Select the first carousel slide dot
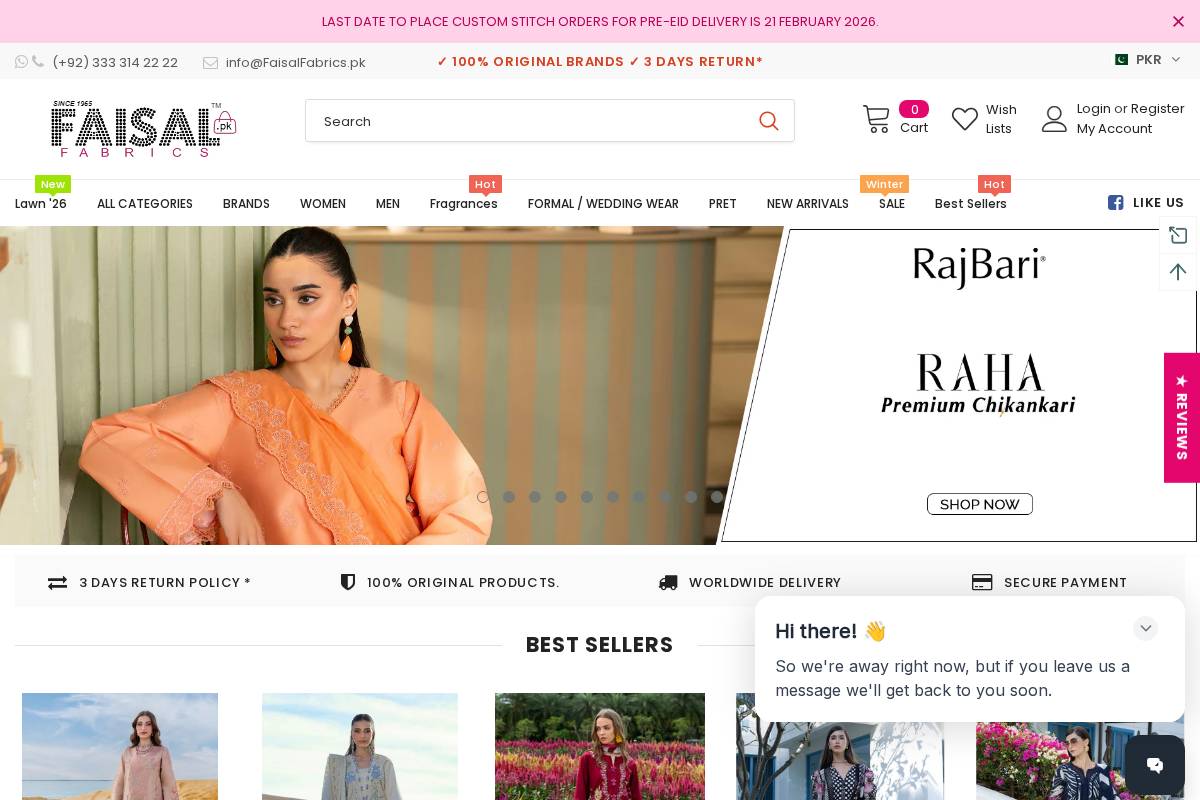 pyautogui.click(x=483, y=497)
